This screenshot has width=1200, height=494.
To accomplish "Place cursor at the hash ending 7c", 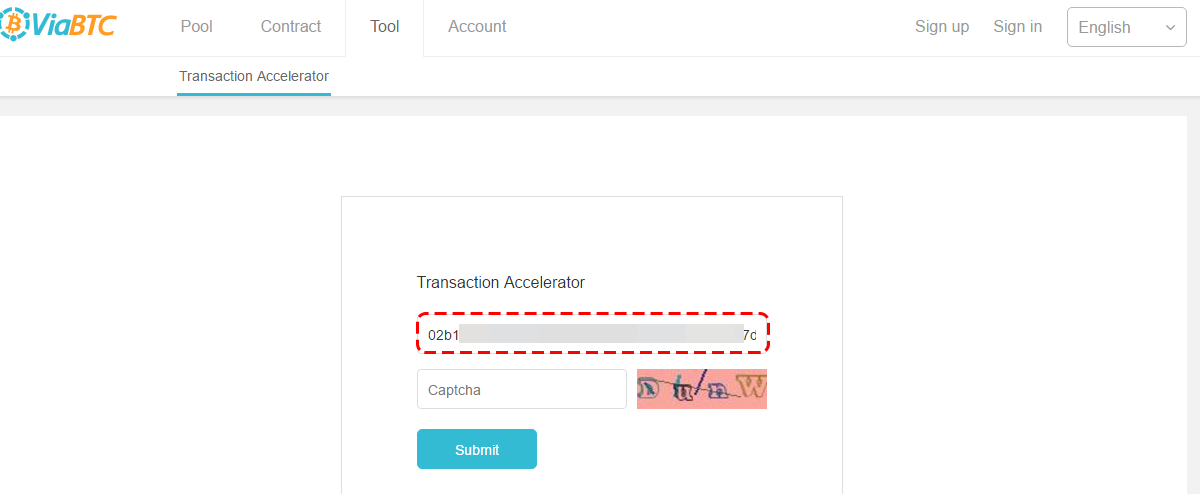I will pyautogui.click(x=750, y=335).
